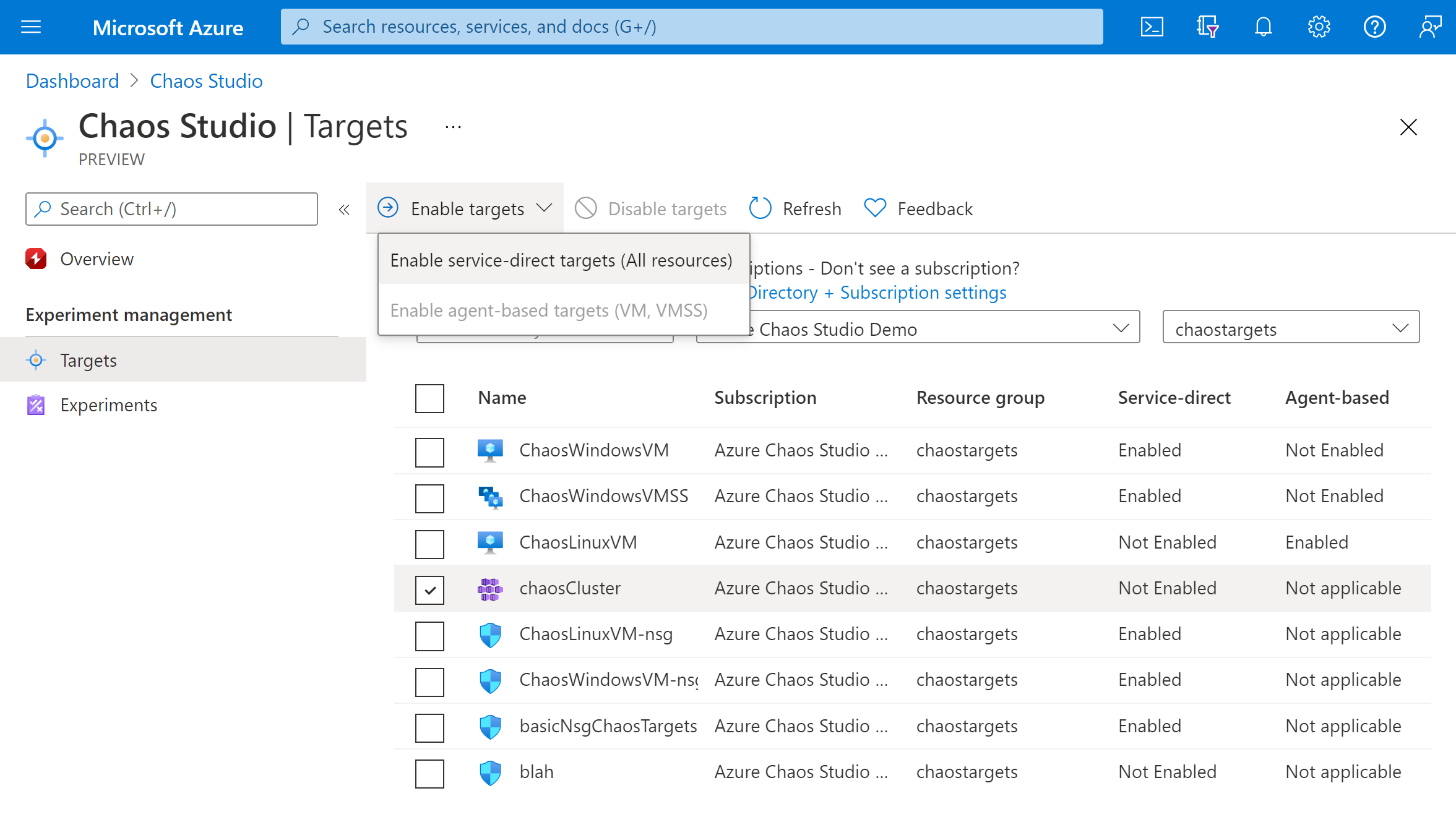Click the collapse sidebar arrow button
The image size is (1456, 817).
(x=344, y=209)
